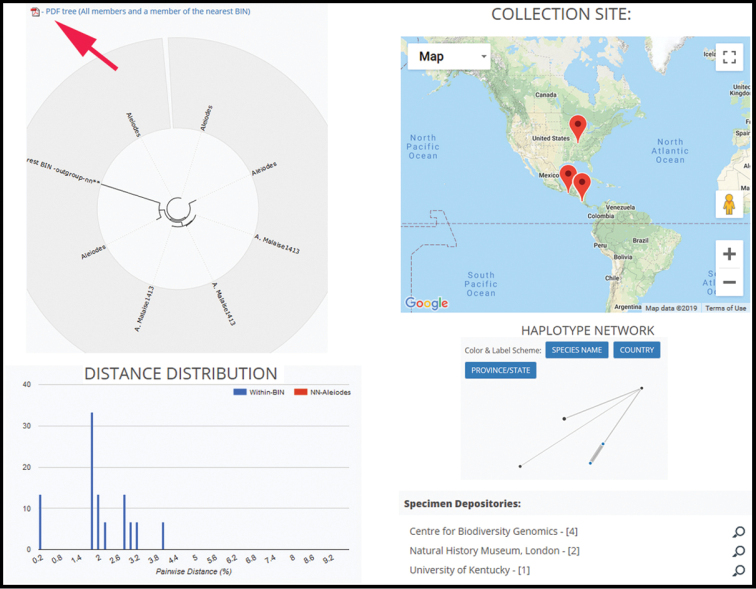Viewport: 756px width, 589px height.
Task: Click the PDF file icon
Action: point(36,12)
